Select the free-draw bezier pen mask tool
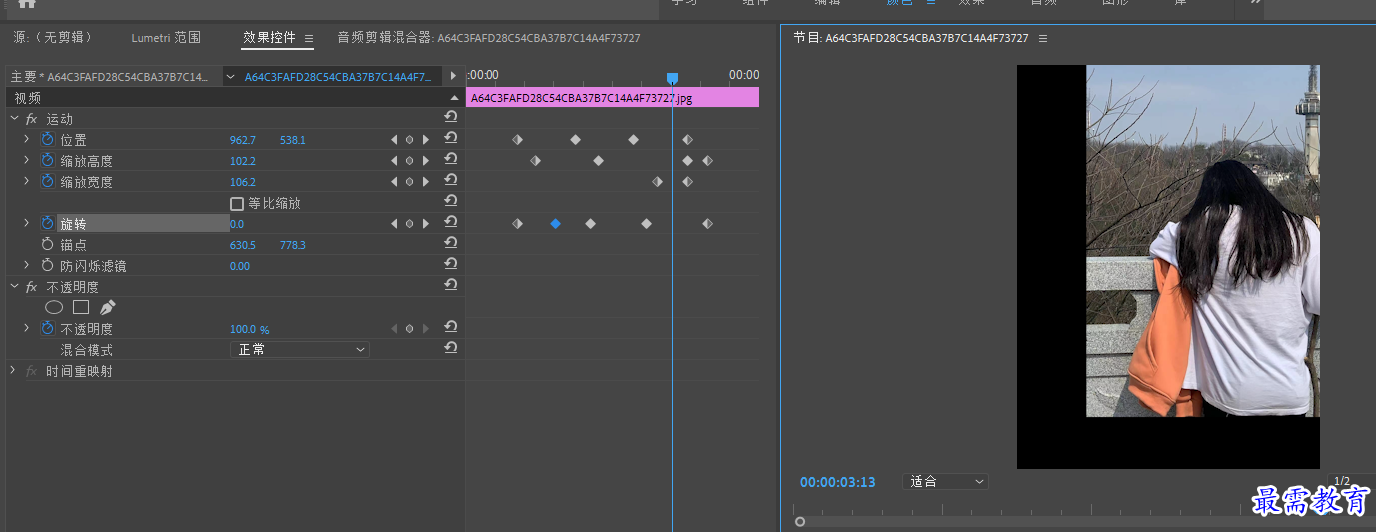Screen dimensions: 1376x532 pos(108,308)
